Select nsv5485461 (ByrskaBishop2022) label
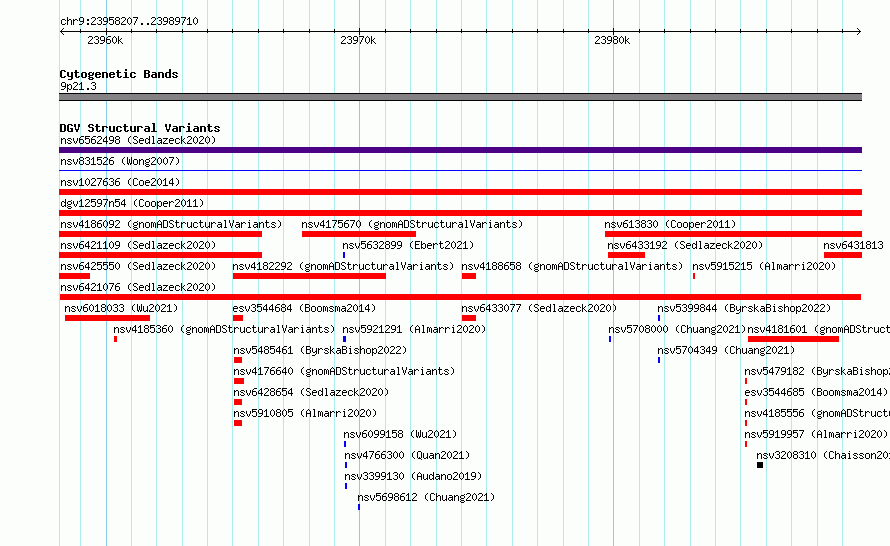 pos(320,350)
